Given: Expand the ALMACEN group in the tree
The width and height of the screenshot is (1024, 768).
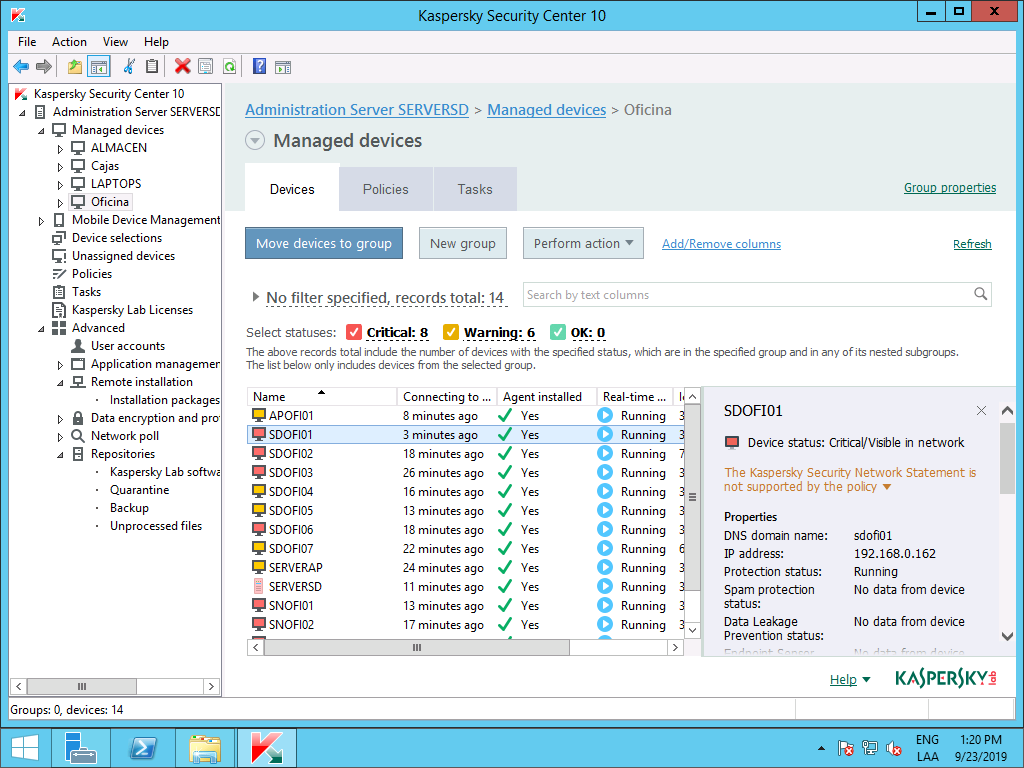Looking at the screenshot, I should point(60,148).
